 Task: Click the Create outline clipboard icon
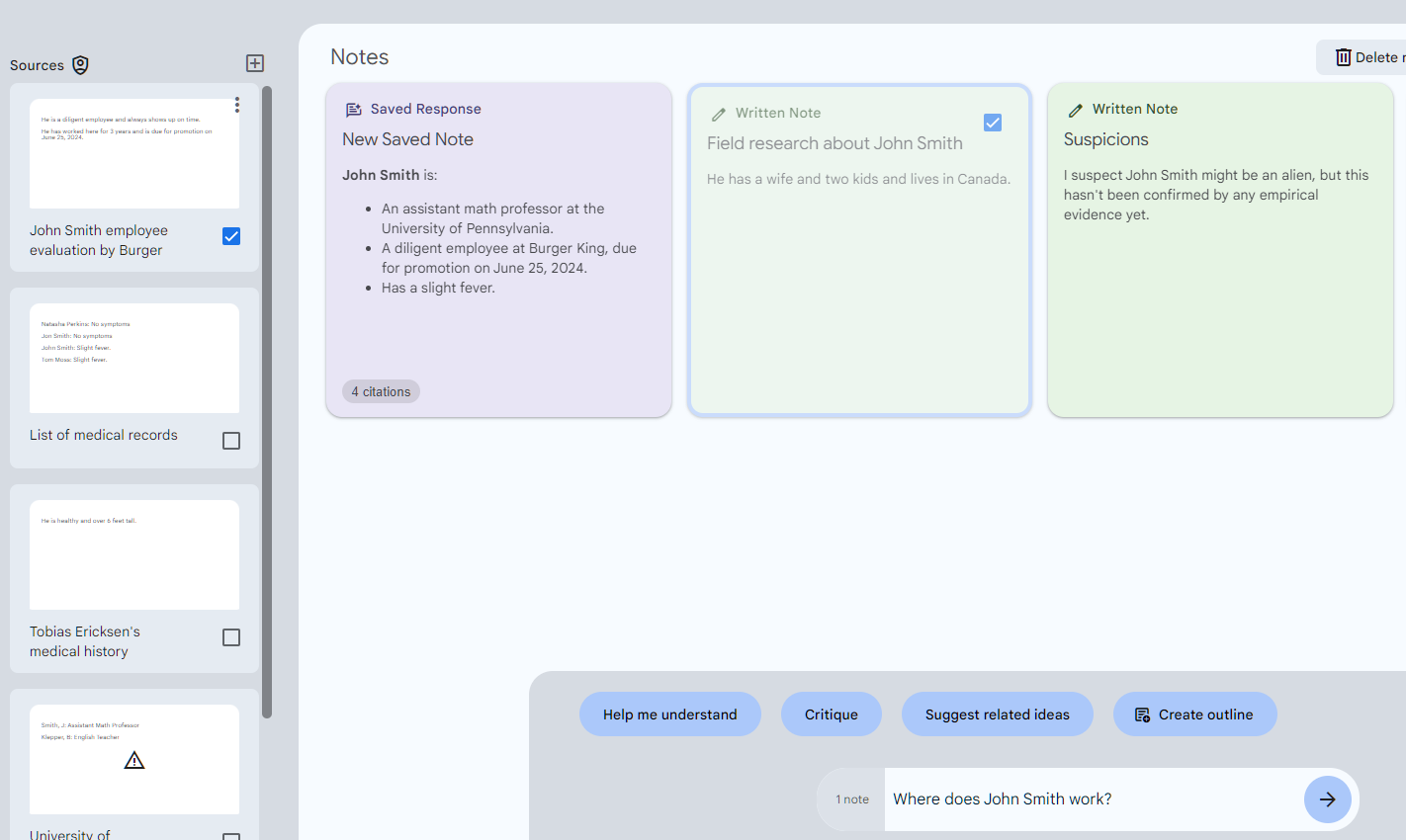[1142, 714]
